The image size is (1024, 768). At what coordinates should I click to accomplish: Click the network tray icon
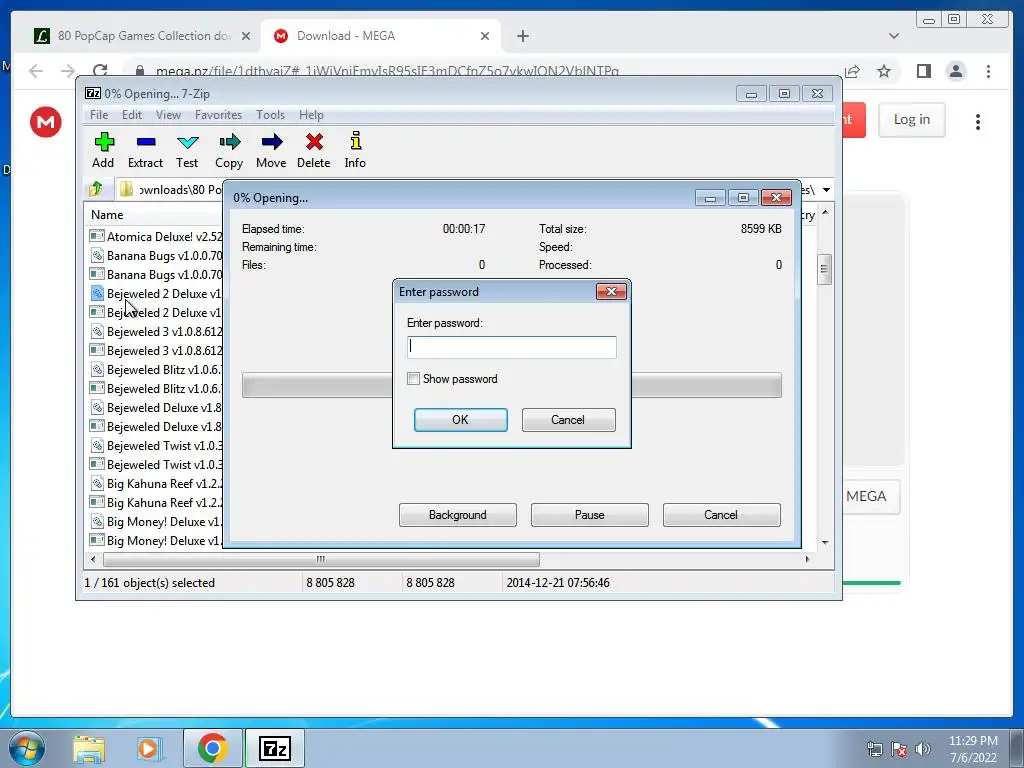coord(874,749)
